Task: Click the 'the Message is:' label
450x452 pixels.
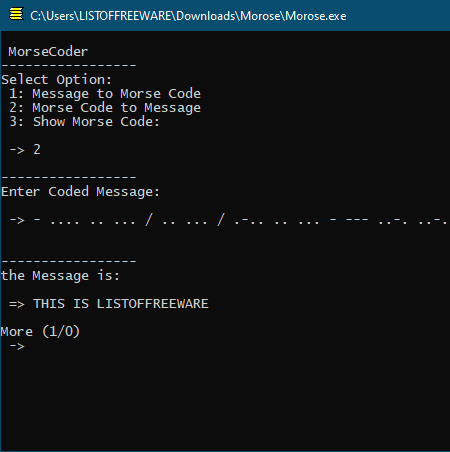Action: point(60,276)
